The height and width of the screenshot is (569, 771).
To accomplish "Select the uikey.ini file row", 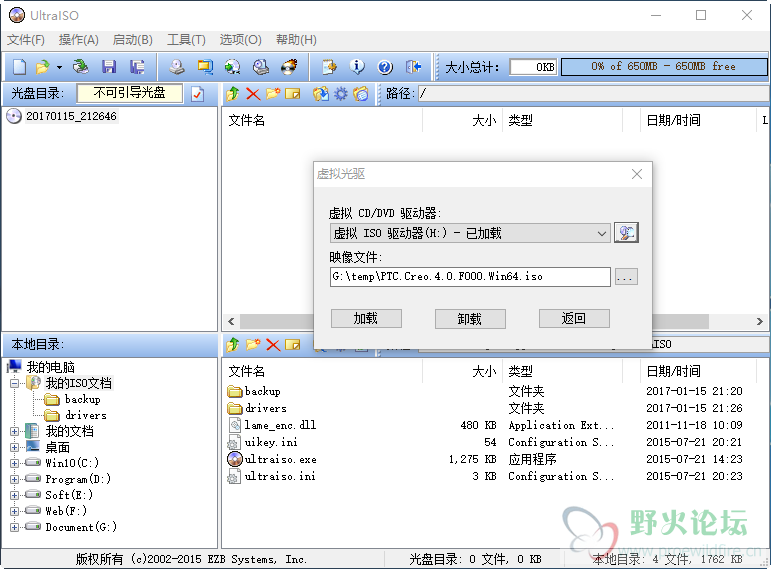I will tap(484, 442).
